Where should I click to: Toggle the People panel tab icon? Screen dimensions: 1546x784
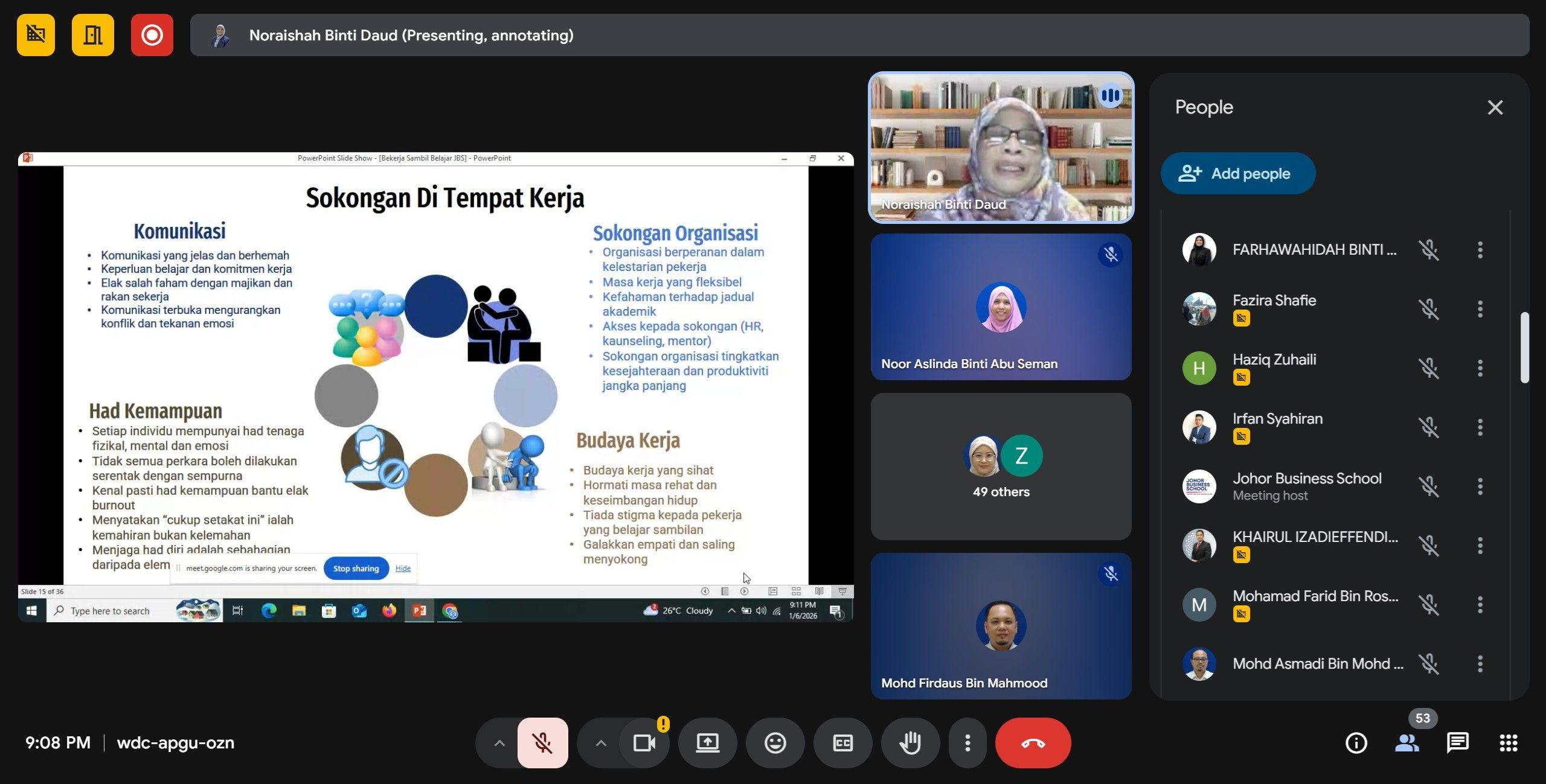(1406, 743)
